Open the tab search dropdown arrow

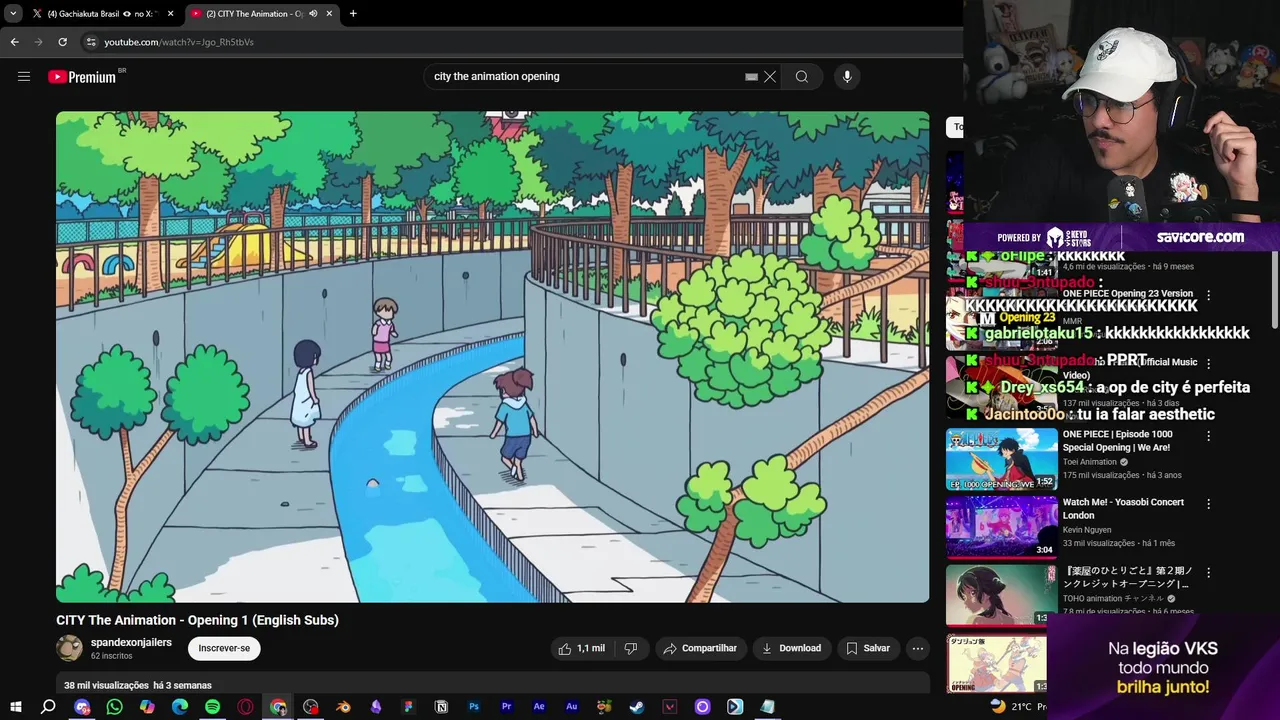pos(12,14)
